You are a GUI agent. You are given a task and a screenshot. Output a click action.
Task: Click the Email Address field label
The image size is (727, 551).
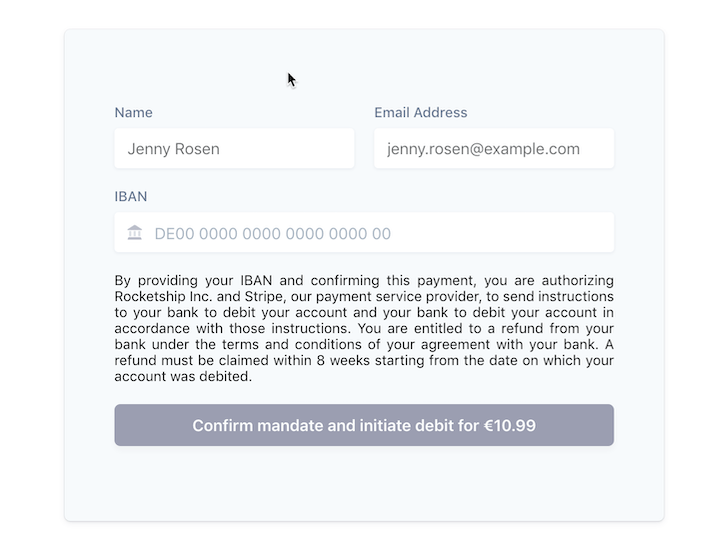click(x=421, y=112)
